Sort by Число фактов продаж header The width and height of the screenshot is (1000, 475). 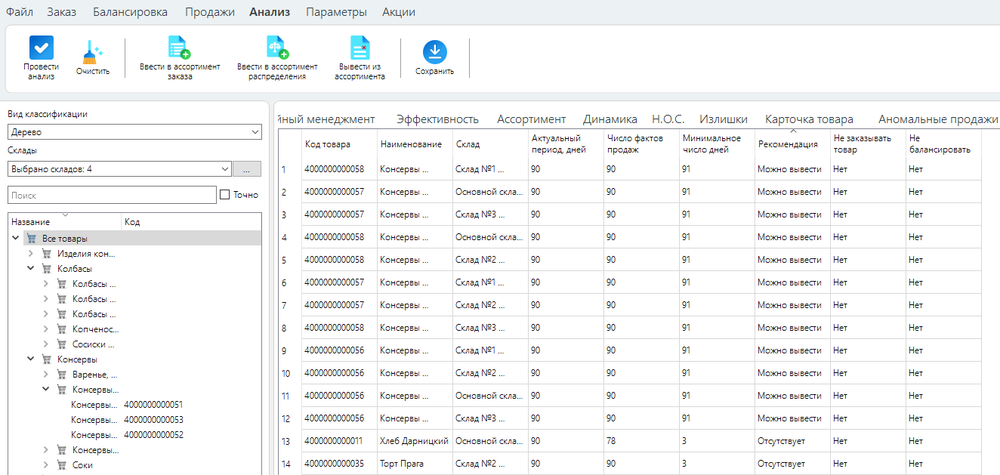(x=641, y=144)
